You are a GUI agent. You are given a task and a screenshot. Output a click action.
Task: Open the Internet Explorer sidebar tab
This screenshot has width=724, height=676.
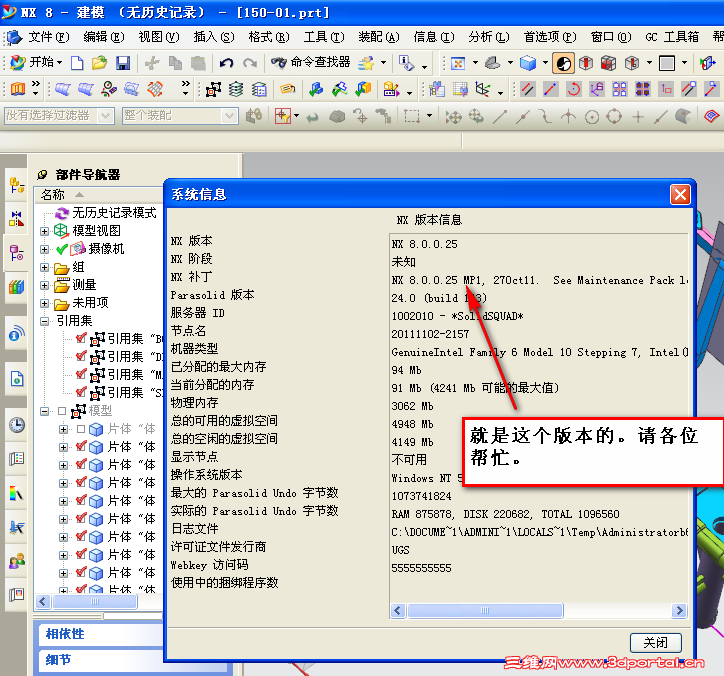[17, 379]
